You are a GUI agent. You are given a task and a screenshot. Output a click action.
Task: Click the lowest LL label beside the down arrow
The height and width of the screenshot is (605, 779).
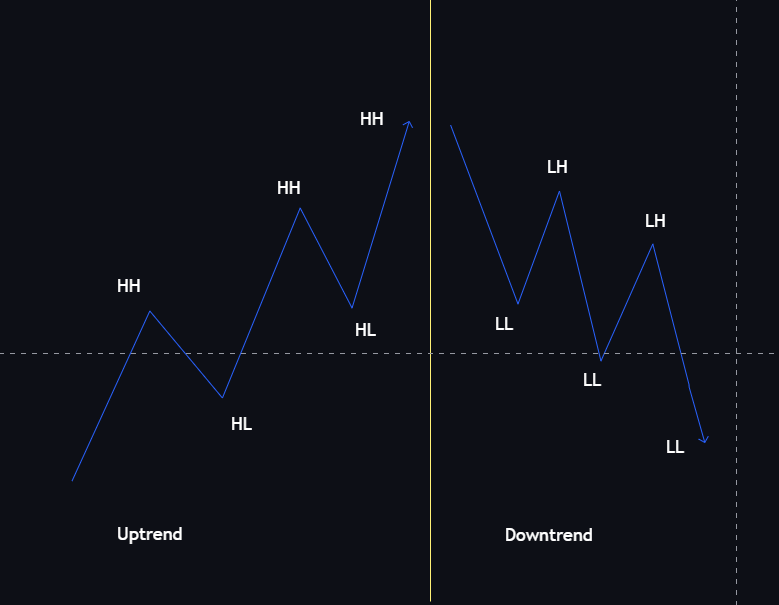(x=675, y=447)
